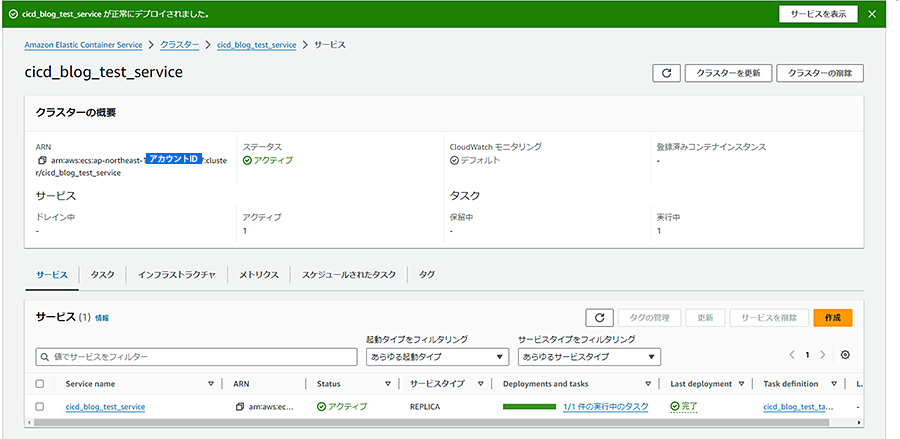Viewport: 900px width, 439px height.
Task: Sort by Status column arrow
Action: (387, 384)
